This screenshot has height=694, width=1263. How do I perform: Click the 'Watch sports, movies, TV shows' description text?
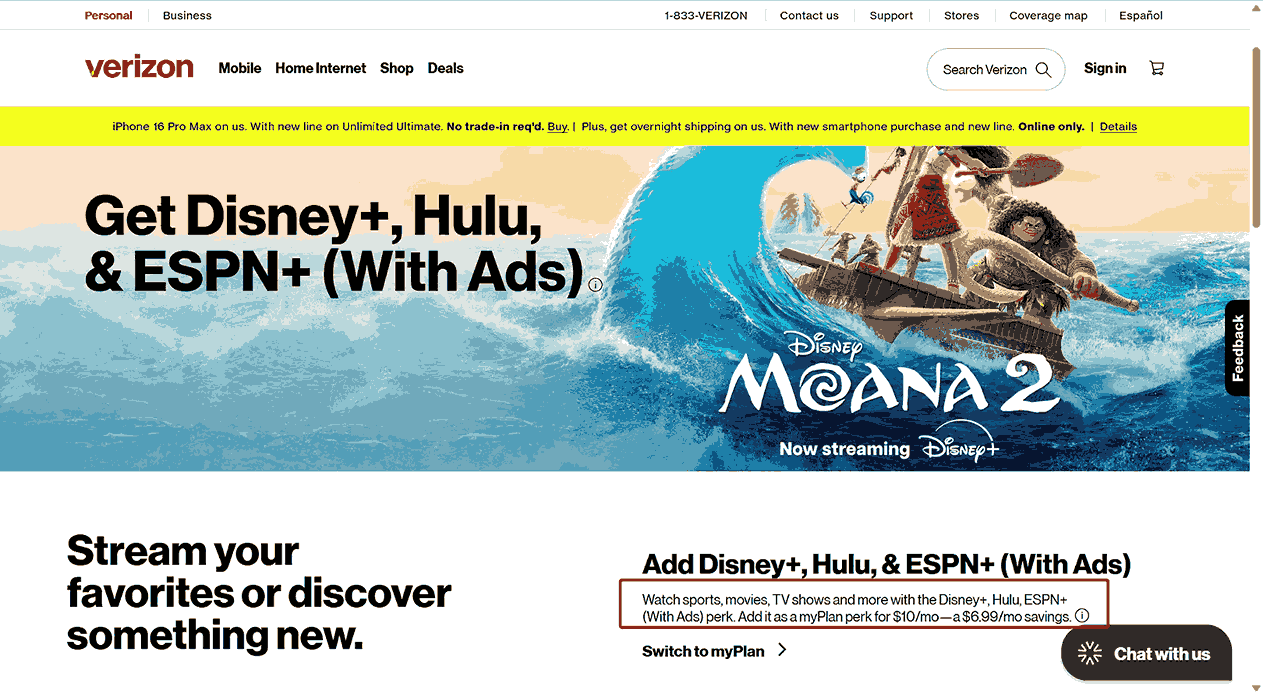[857, 608]
